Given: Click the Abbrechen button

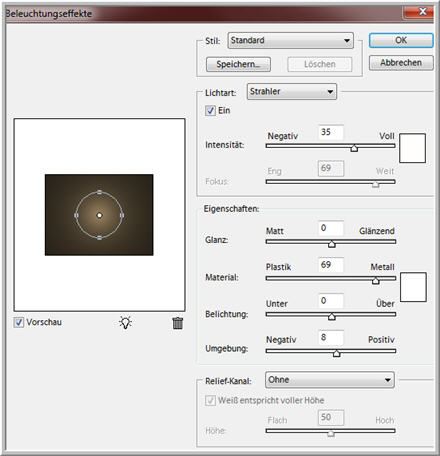Looking at the screenshot, I should 401,63.
